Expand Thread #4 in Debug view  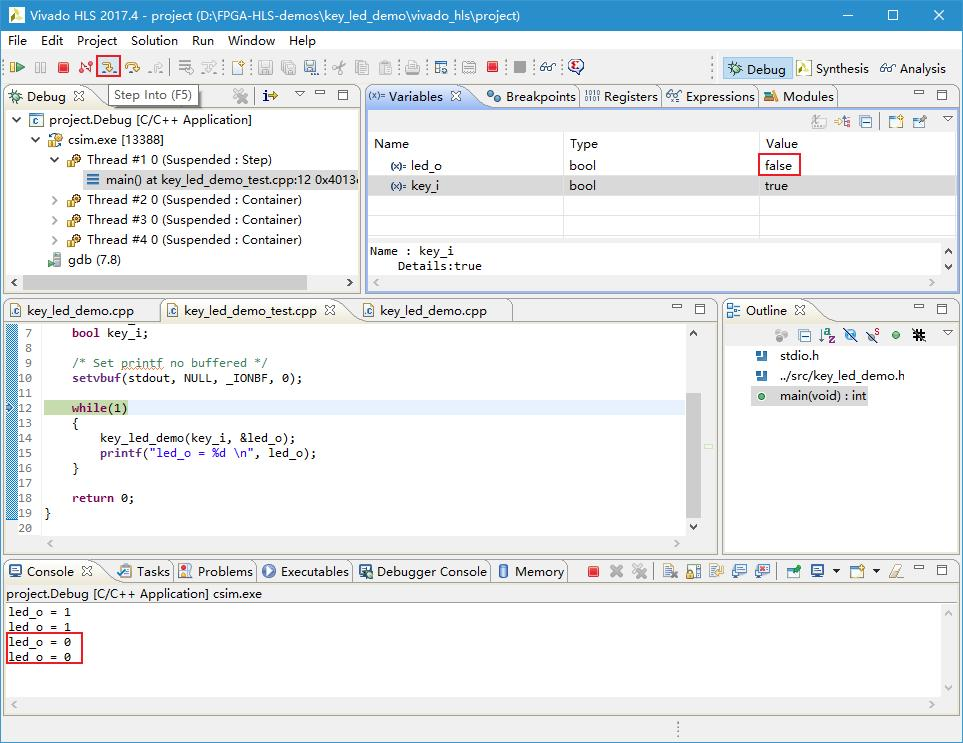click(55, 240)
